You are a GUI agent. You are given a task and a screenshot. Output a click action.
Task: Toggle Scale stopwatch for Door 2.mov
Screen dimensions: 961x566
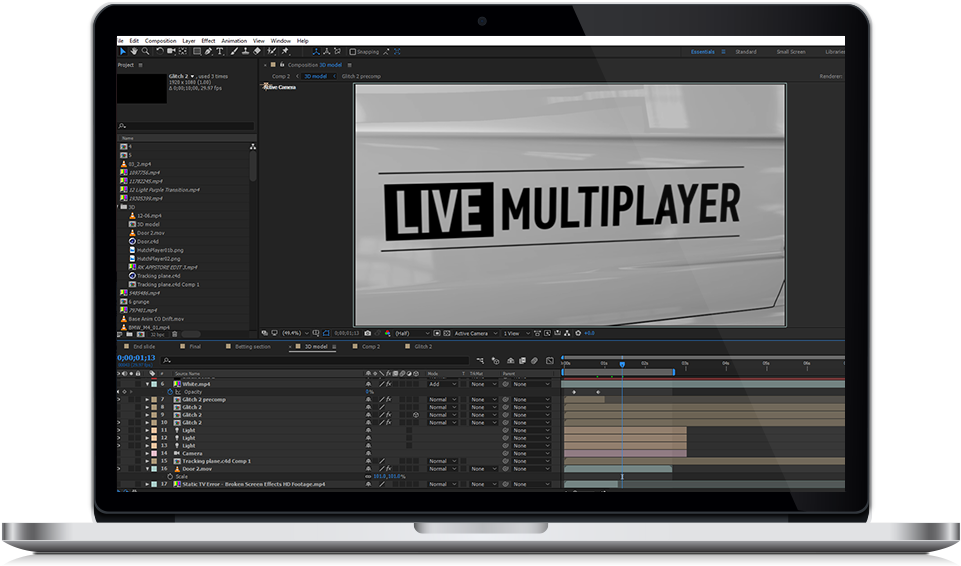170,476
